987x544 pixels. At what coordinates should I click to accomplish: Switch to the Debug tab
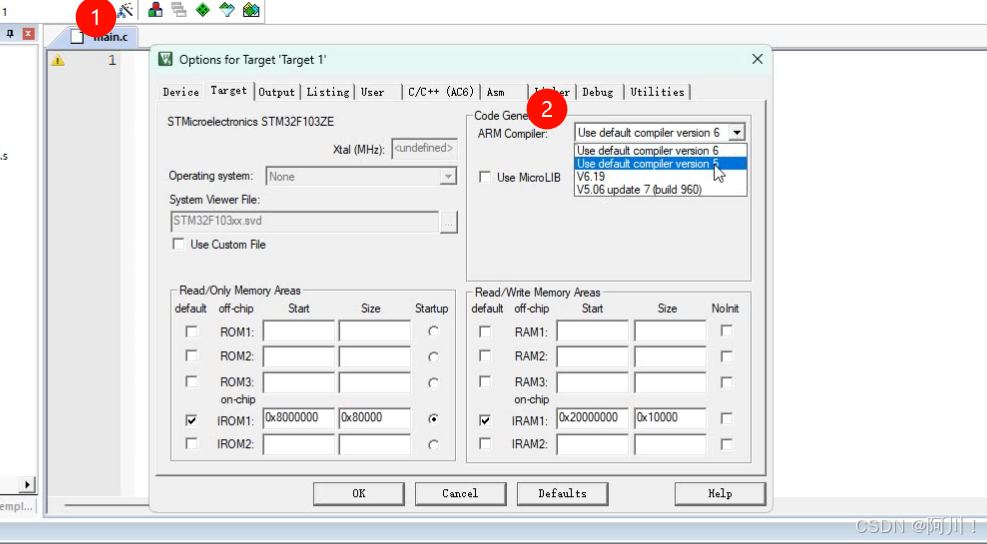coord(598,92)
